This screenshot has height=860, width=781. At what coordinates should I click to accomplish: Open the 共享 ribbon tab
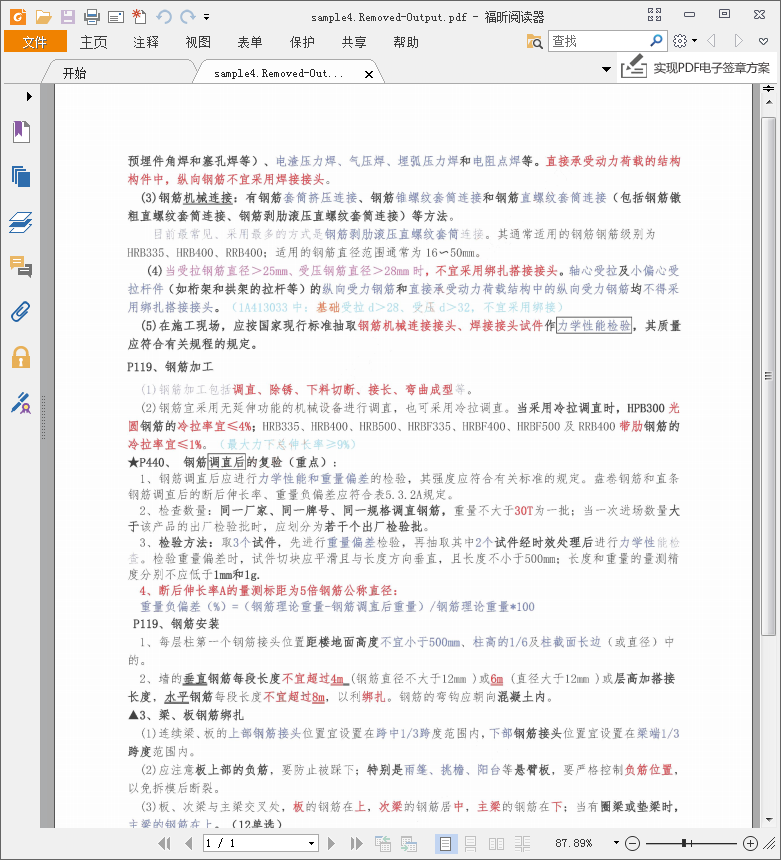[x=354, y=42]
